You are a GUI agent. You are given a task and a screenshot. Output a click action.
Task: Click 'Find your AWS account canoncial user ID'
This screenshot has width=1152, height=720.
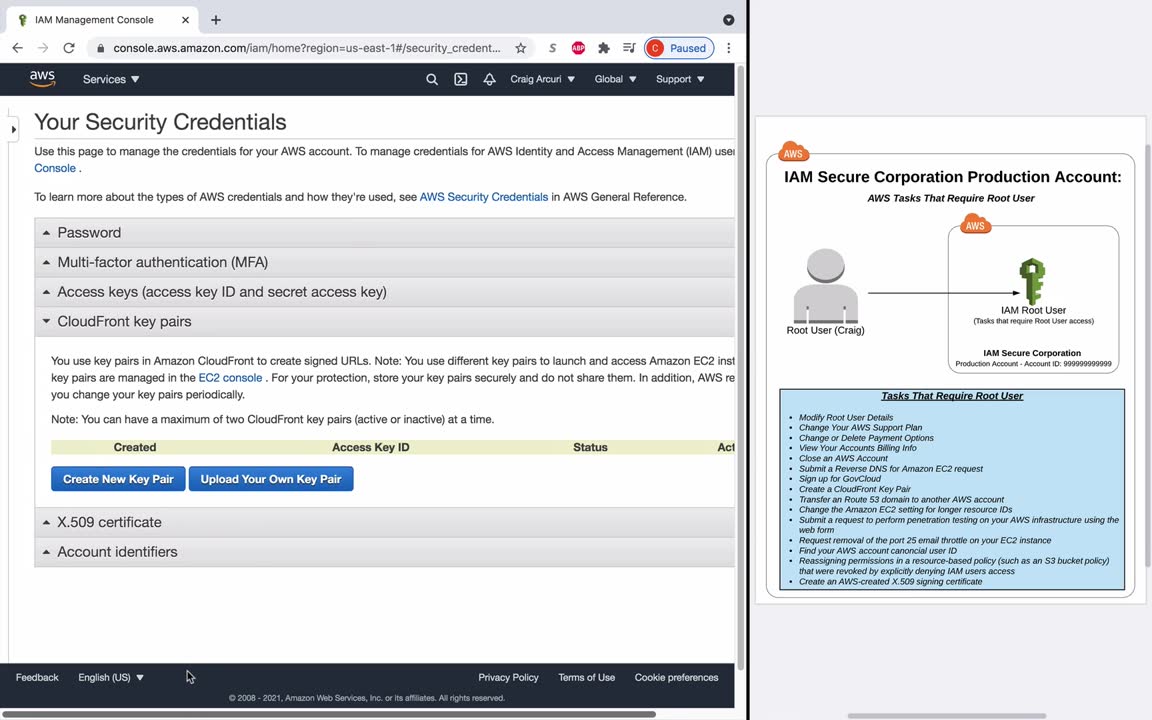877,550
